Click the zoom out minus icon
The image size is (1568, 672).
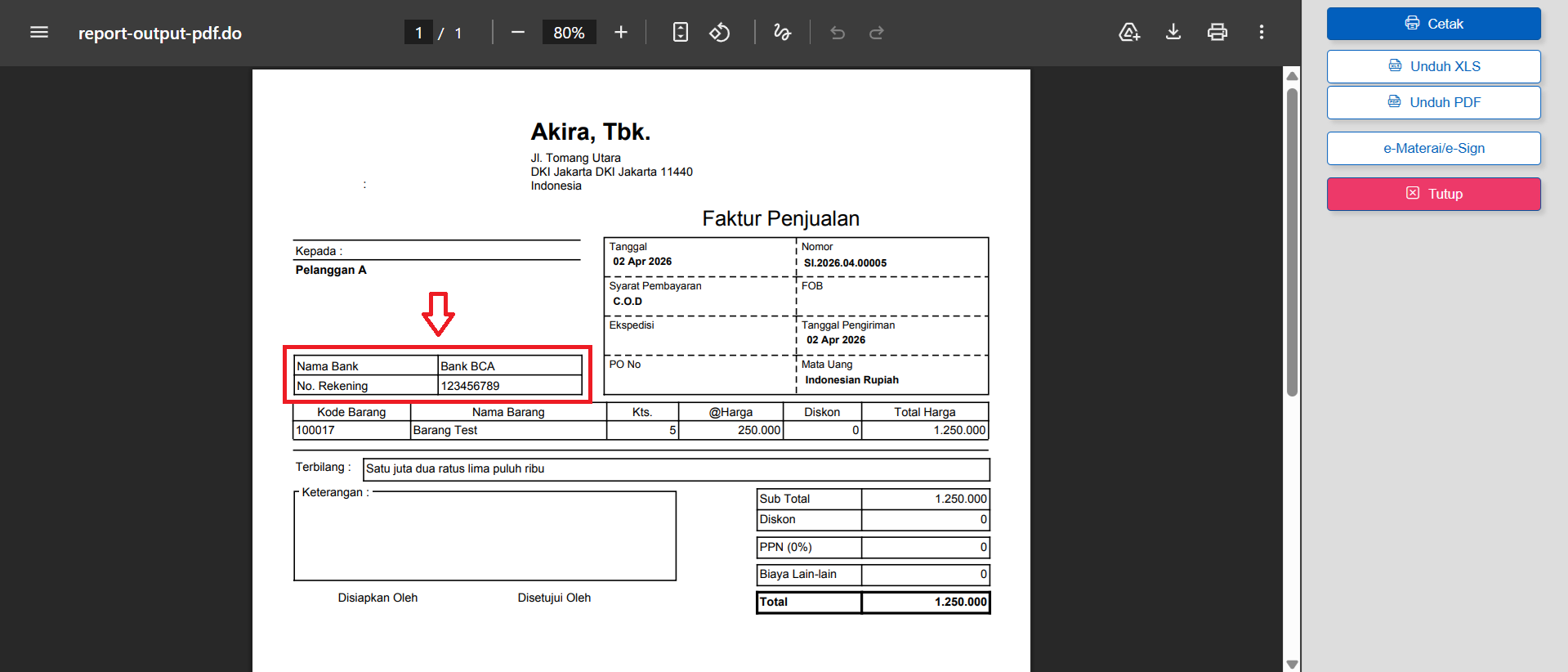pyautogui.click(x=517, y=33)
